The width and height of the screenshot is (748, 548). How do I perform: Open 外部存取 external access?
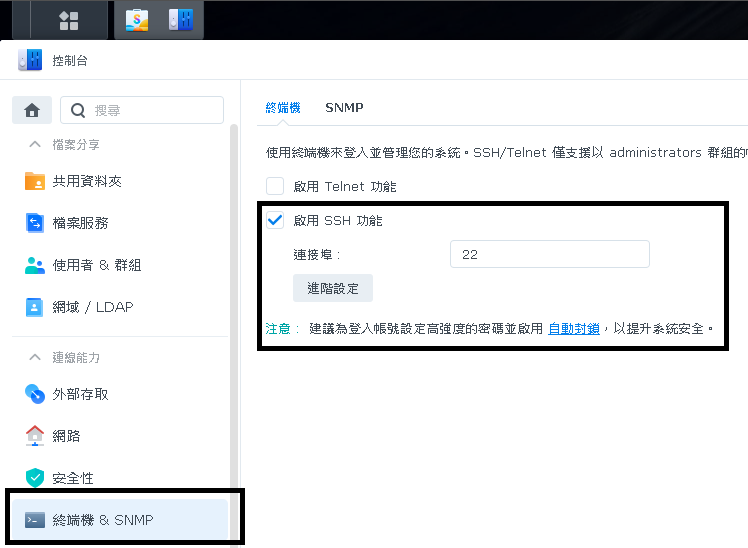point(80,394)
